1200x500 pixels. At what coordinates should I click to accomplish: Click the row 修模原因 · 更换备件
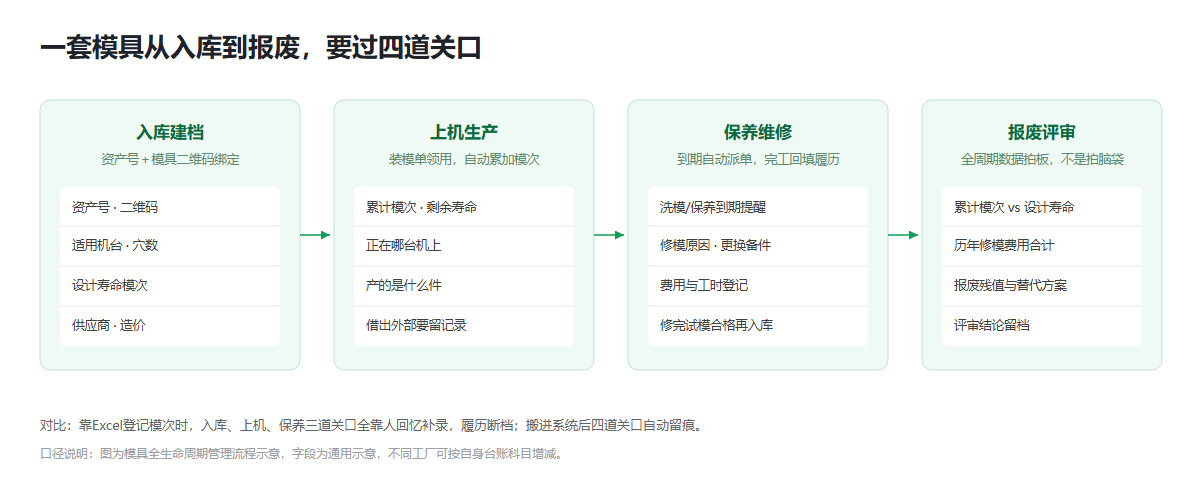click(758, 246)
